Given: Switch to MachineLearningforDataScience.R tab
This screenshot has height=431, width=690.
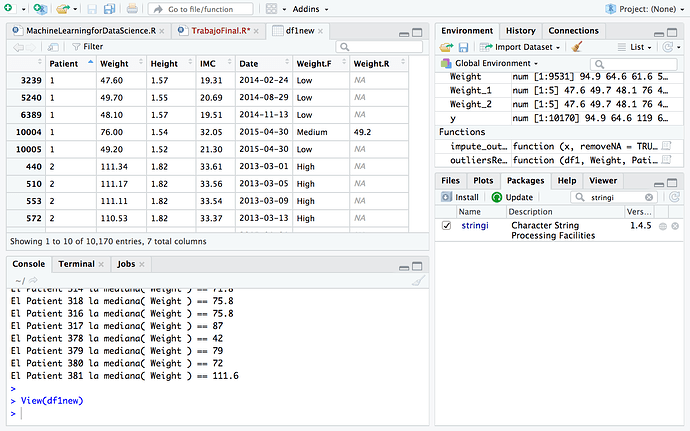Looking at the screenshot, I should [91, 31].
